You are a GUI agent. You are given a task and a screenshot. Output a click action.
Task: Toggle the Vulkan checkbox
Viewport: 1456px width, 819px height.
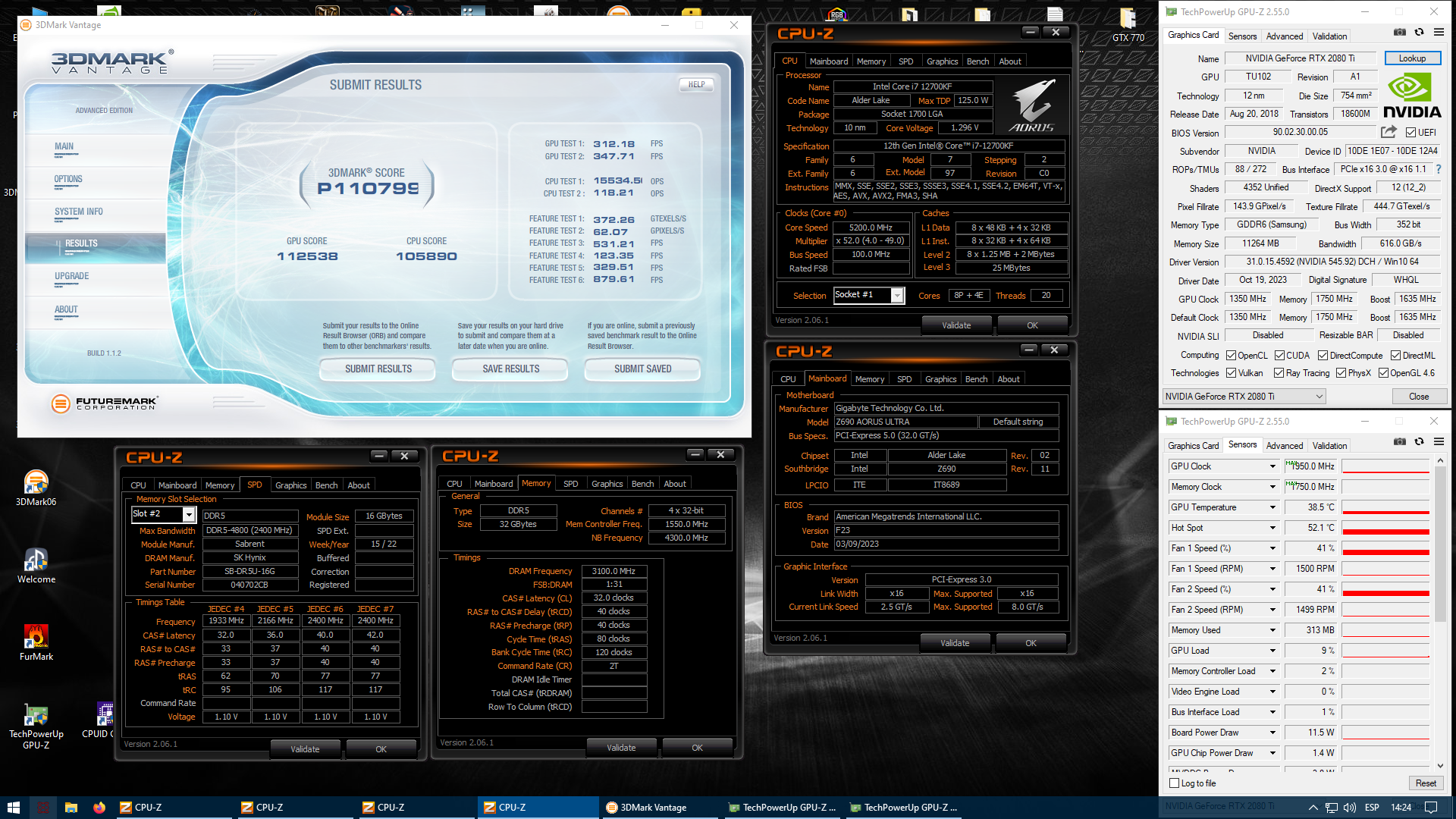coord(1231,372)
